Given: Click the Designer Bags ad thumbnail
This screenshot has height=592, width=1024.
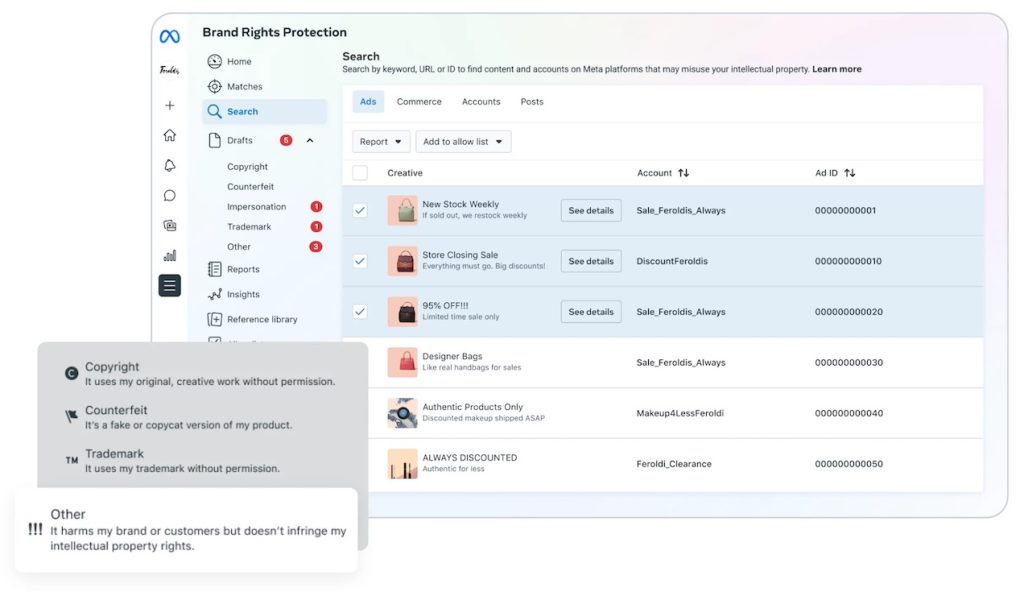Looking at the screenshot, I should coord(402,362).
